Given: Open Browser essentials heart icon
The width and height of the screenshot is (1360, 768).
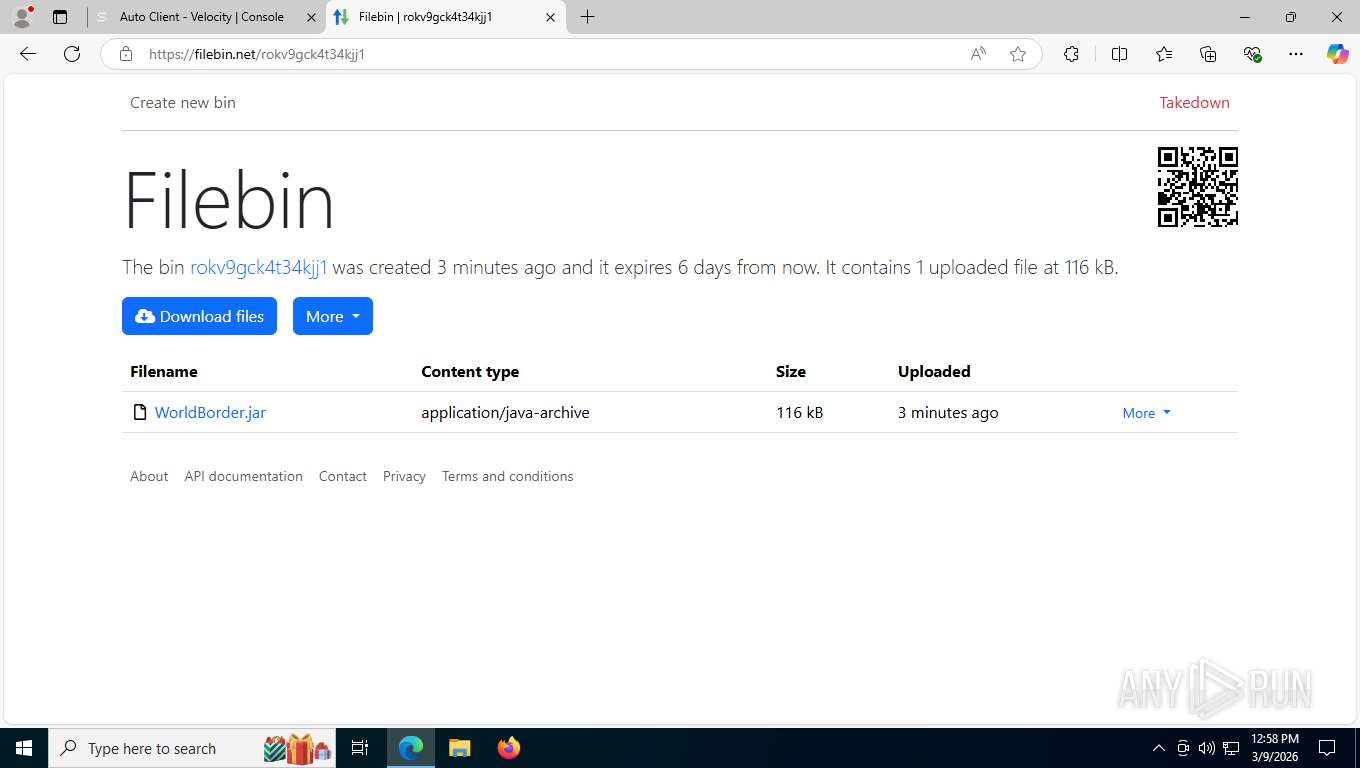Looking at the screenshot, I should point(1252,54).
